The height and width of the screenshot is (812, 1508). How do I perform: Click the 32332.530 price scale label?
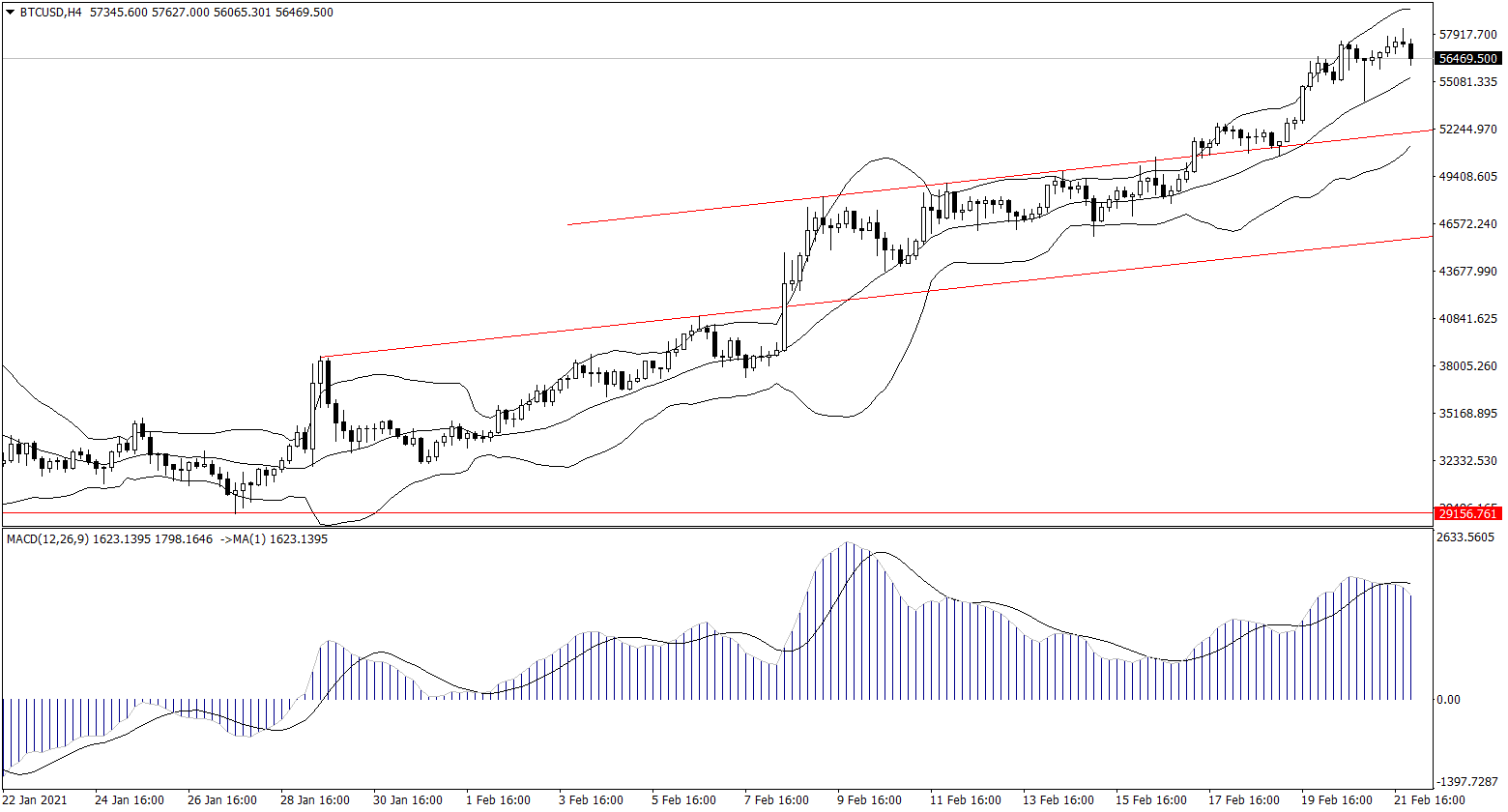click(1467, 461)
